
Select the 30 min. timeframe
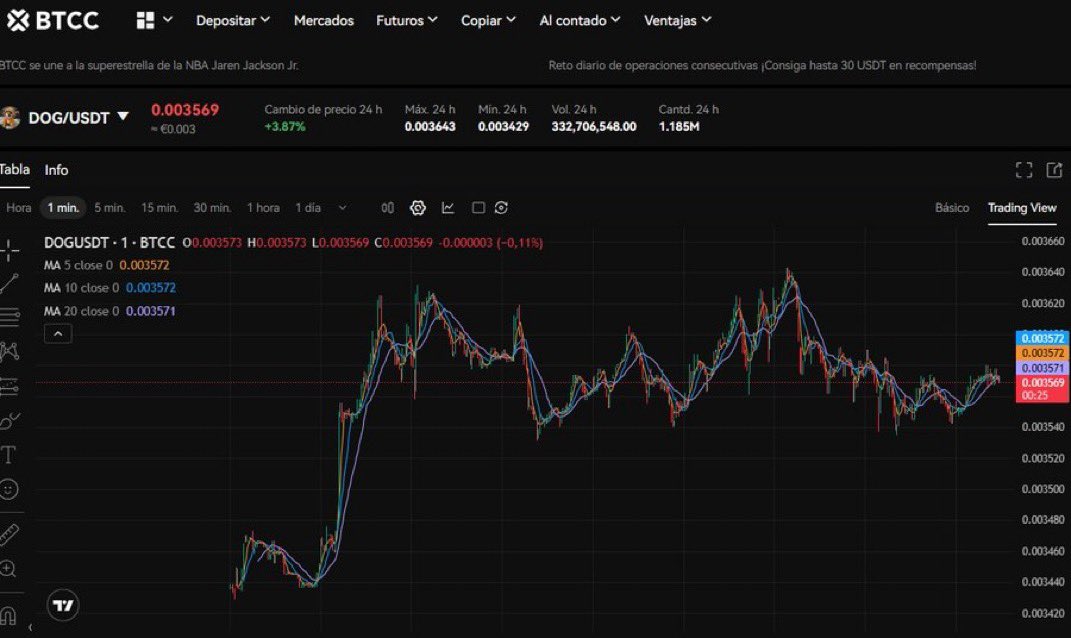[212, 208]
